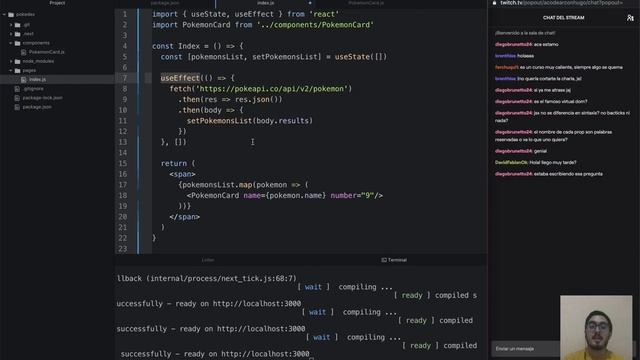Viewport: 640px width, 360px height.
Task: Click the pokedex root folder icon
Action: (11, 15)
